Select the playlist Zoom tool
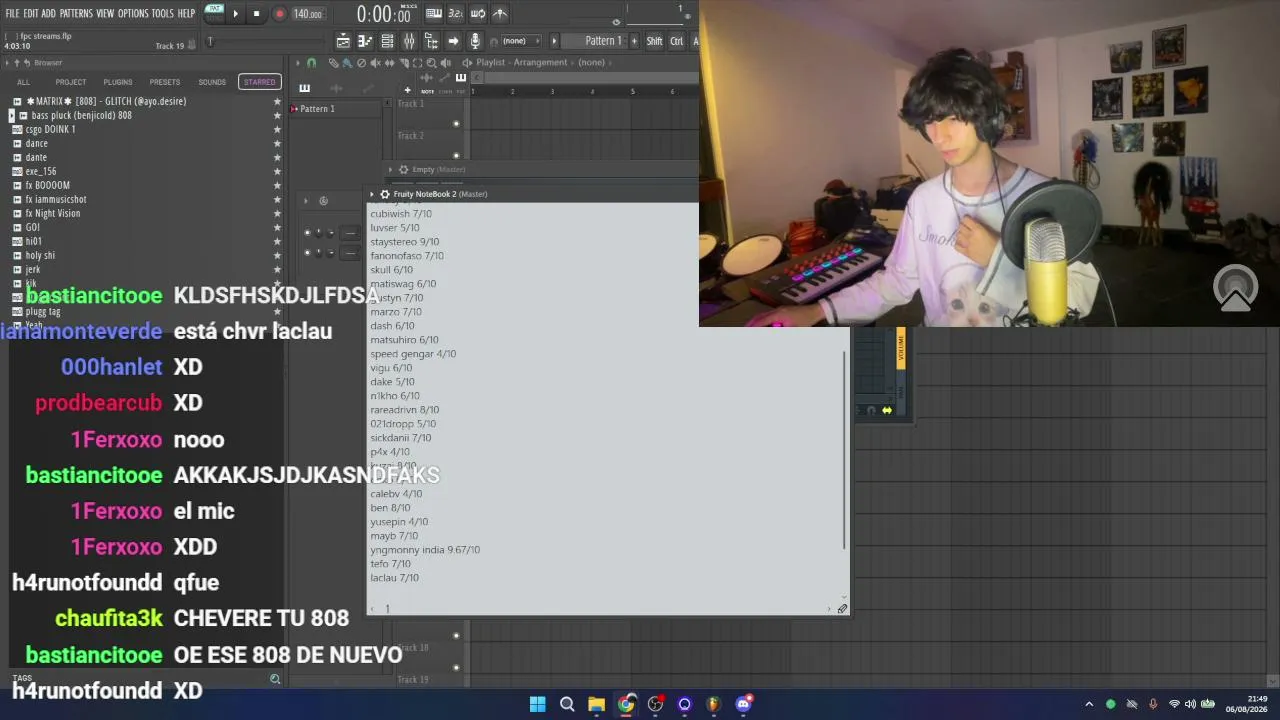The width and height of the screenshot is (1280, 720). coord(431,63)
